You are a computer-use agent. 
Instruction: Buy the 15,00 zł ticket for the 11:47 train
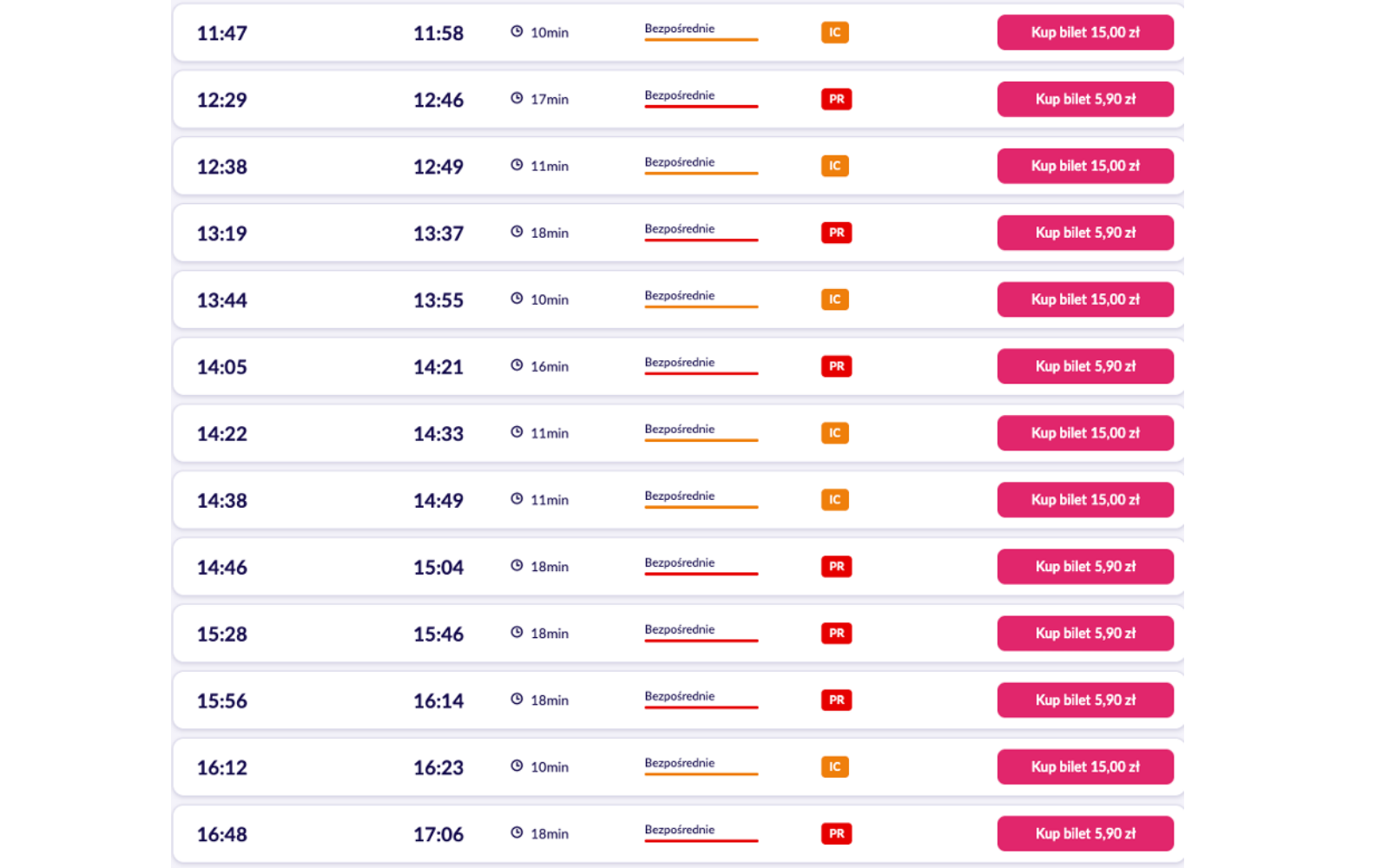(x=1085, y=32)
